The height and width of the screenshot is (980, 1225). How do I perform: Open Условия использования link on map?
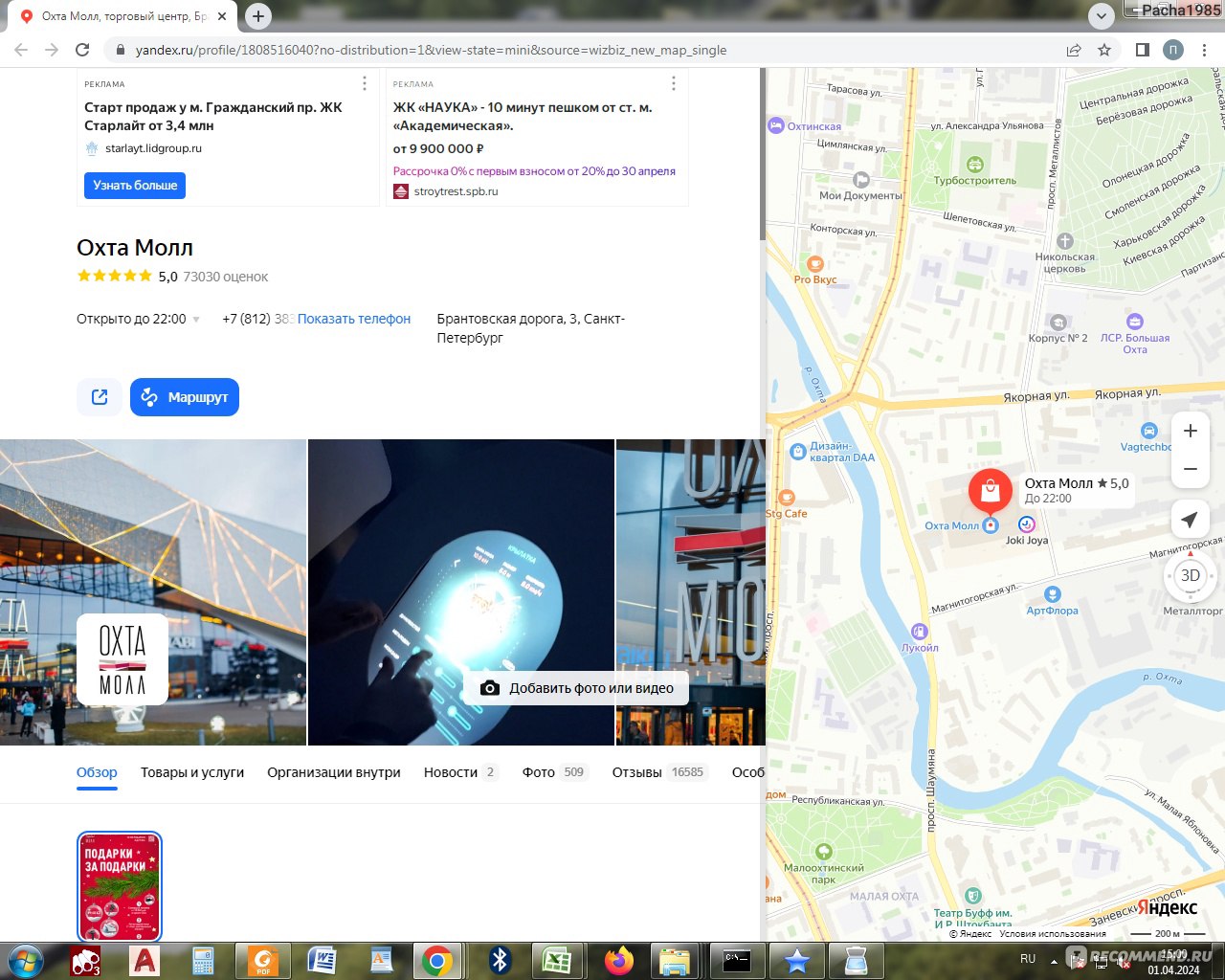tap(1053, 934)
